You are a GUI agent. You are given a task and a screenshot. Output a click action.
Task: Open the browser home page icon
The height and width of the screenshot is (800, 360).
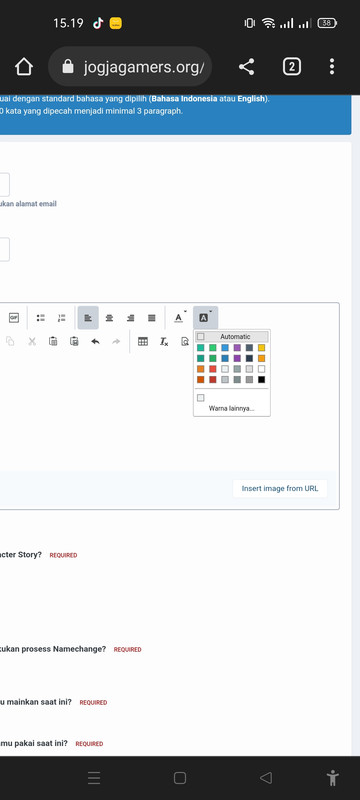tap(24, 66)
